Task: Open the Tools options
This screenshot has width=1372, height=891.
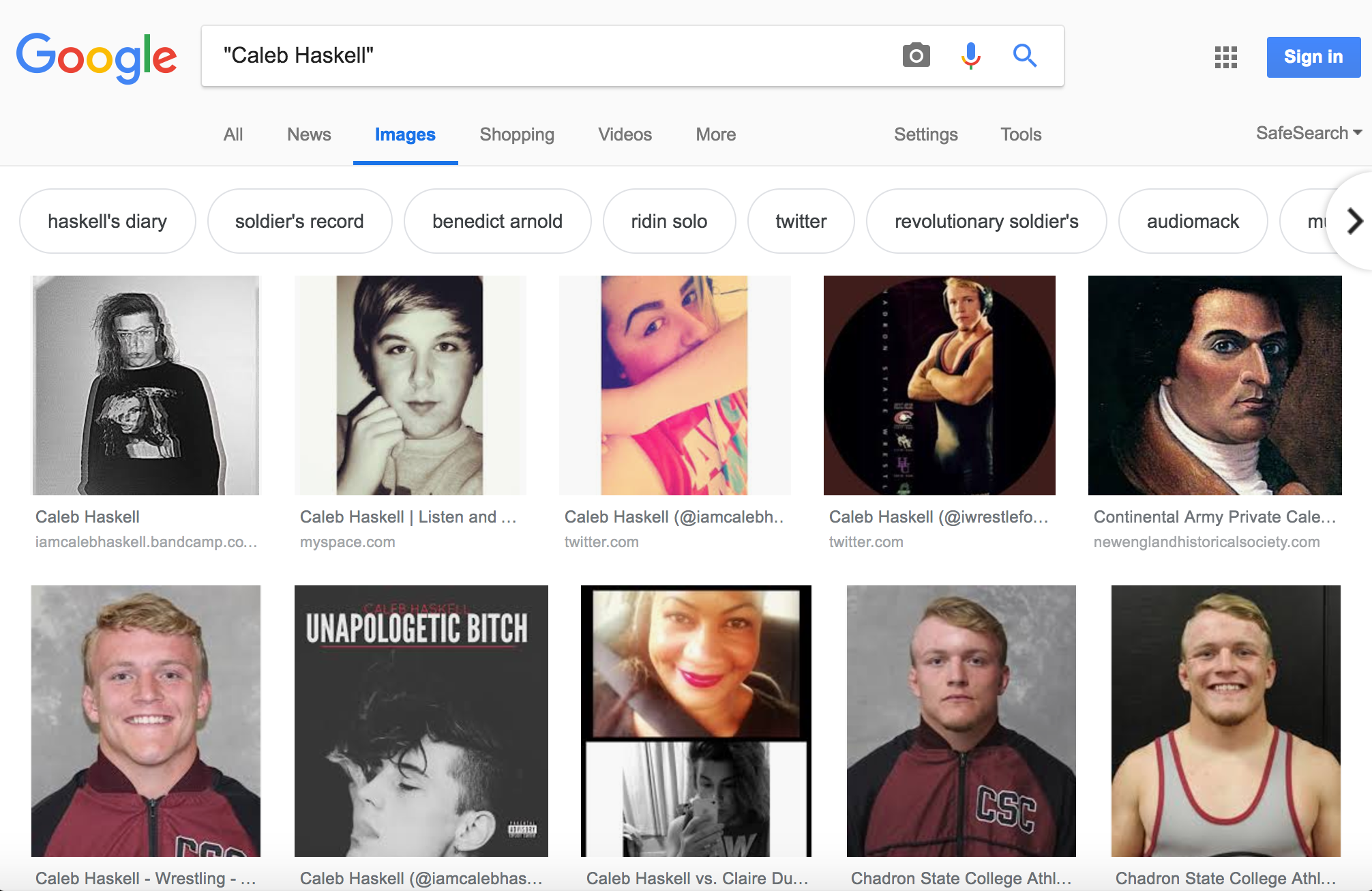Action: click(x=1020, y=134)
